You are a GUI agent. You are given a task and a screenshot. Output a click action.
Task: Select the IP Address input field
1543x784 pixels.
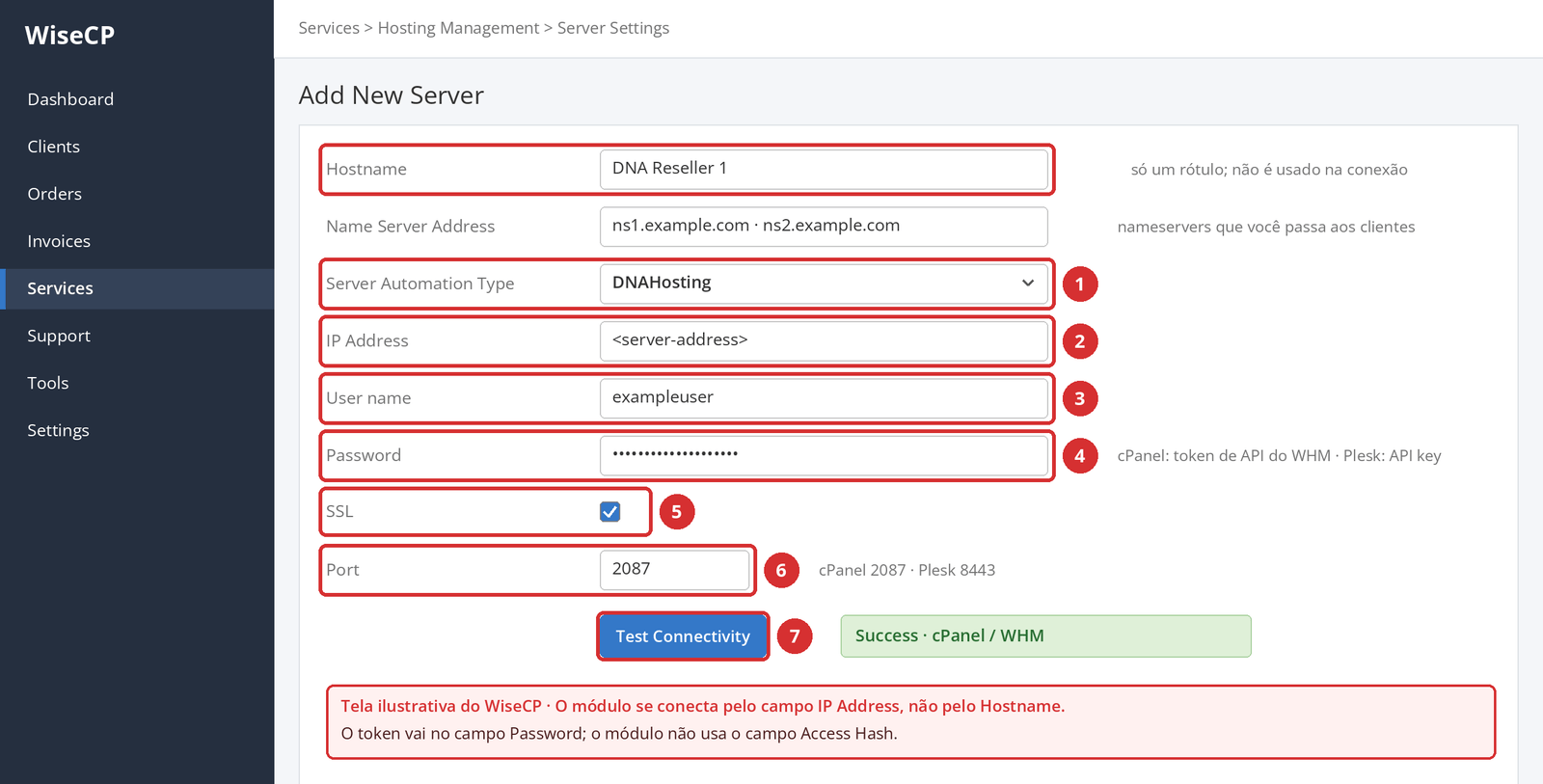click(x=824, y=340)
